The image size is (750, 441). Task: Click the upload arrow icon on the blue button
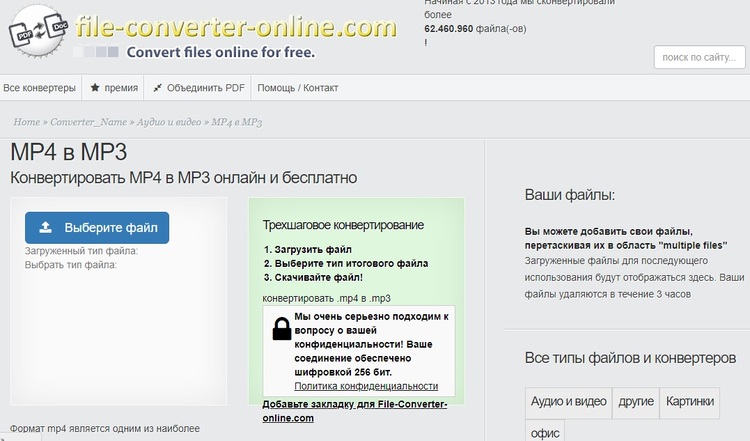(x=45, y=227)
